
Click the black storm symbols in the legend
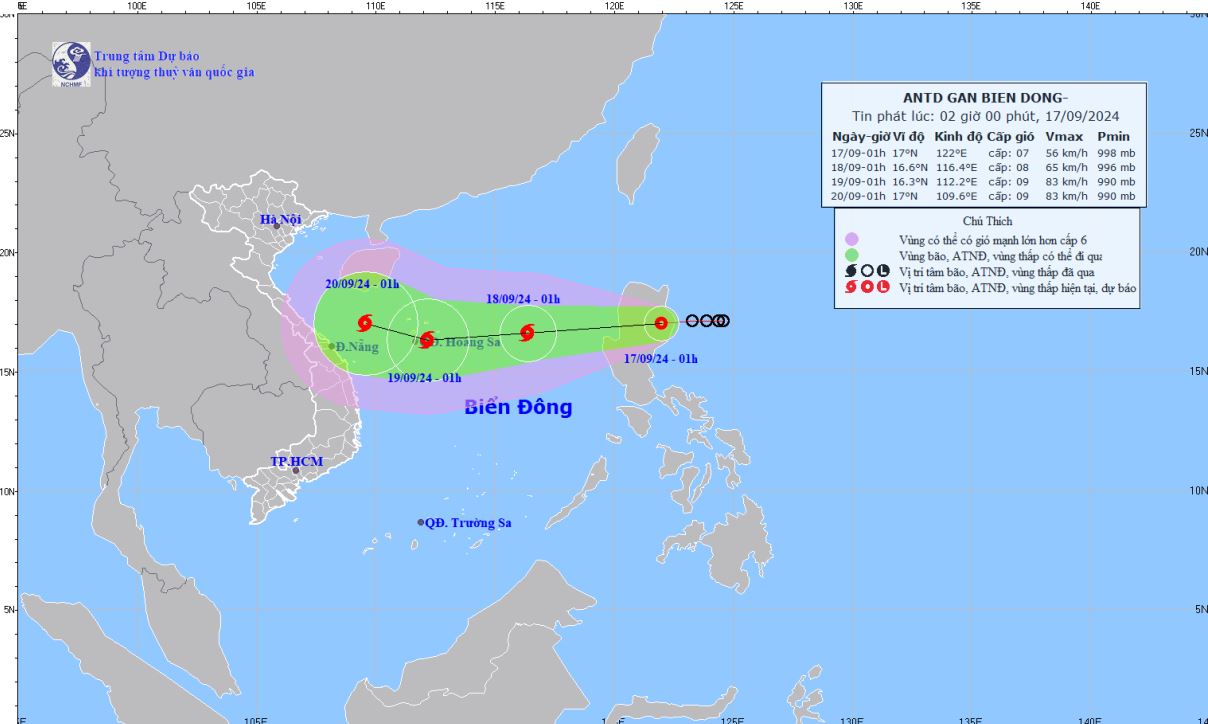[x=866, y=272]
